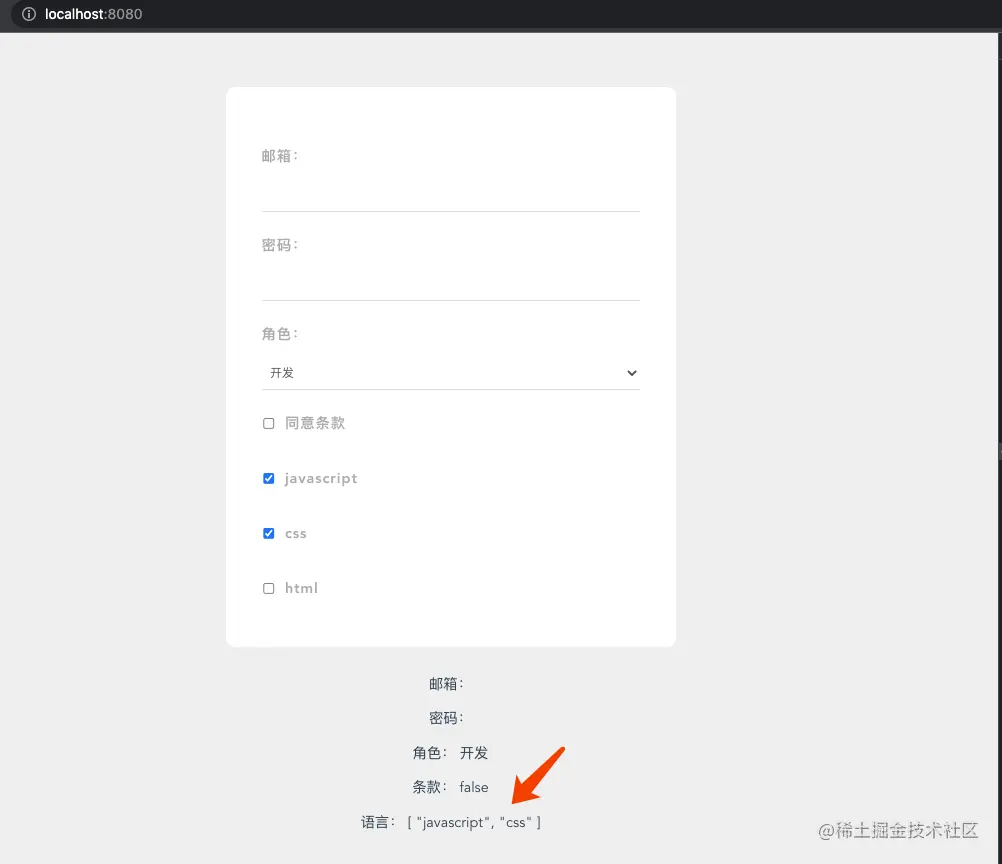
Task: Click the 语言 array output text
Action: [474, 822]
